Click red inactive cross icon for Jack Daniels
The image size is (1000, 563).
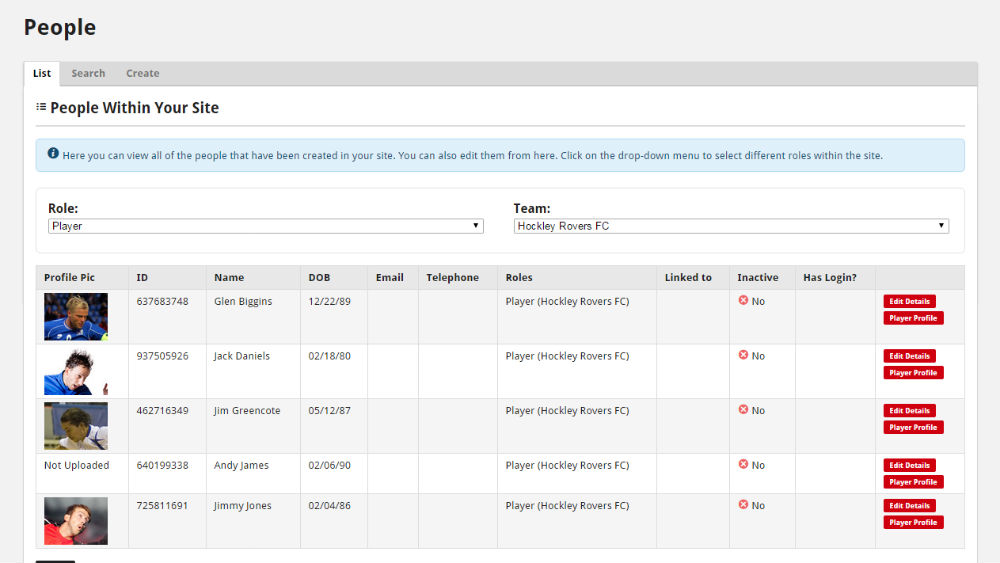tap(743, 355)
